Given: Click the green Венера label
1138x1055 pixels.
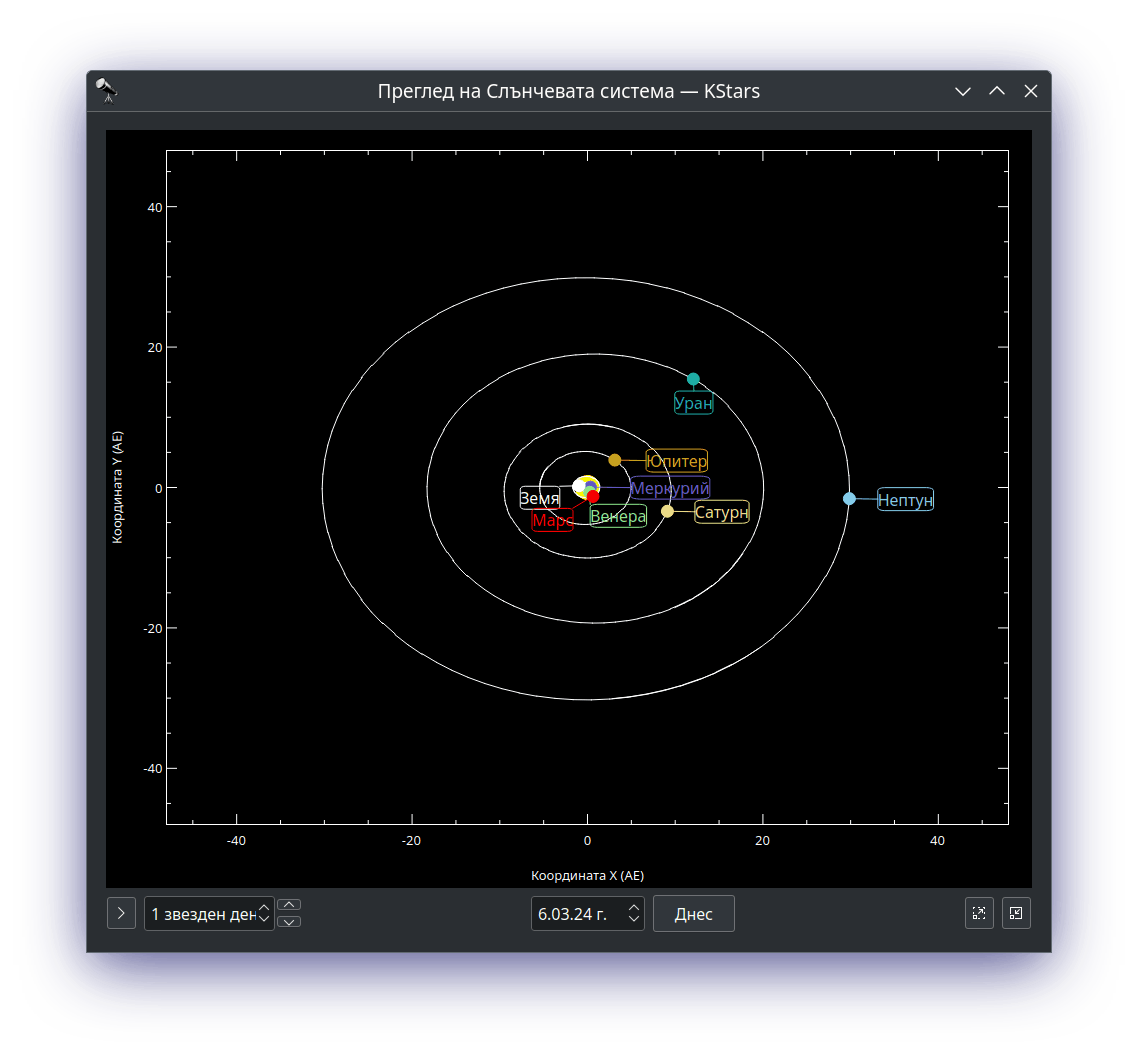Looking at the screenshot, I should pyautogui.click(x=618, y=516).
